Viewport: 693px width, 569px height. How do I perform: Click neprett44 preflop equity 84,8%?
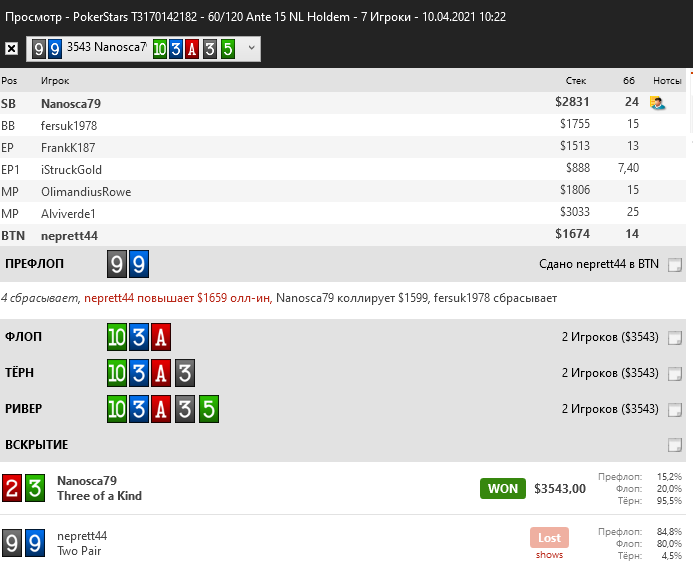(x=669, y=531)
